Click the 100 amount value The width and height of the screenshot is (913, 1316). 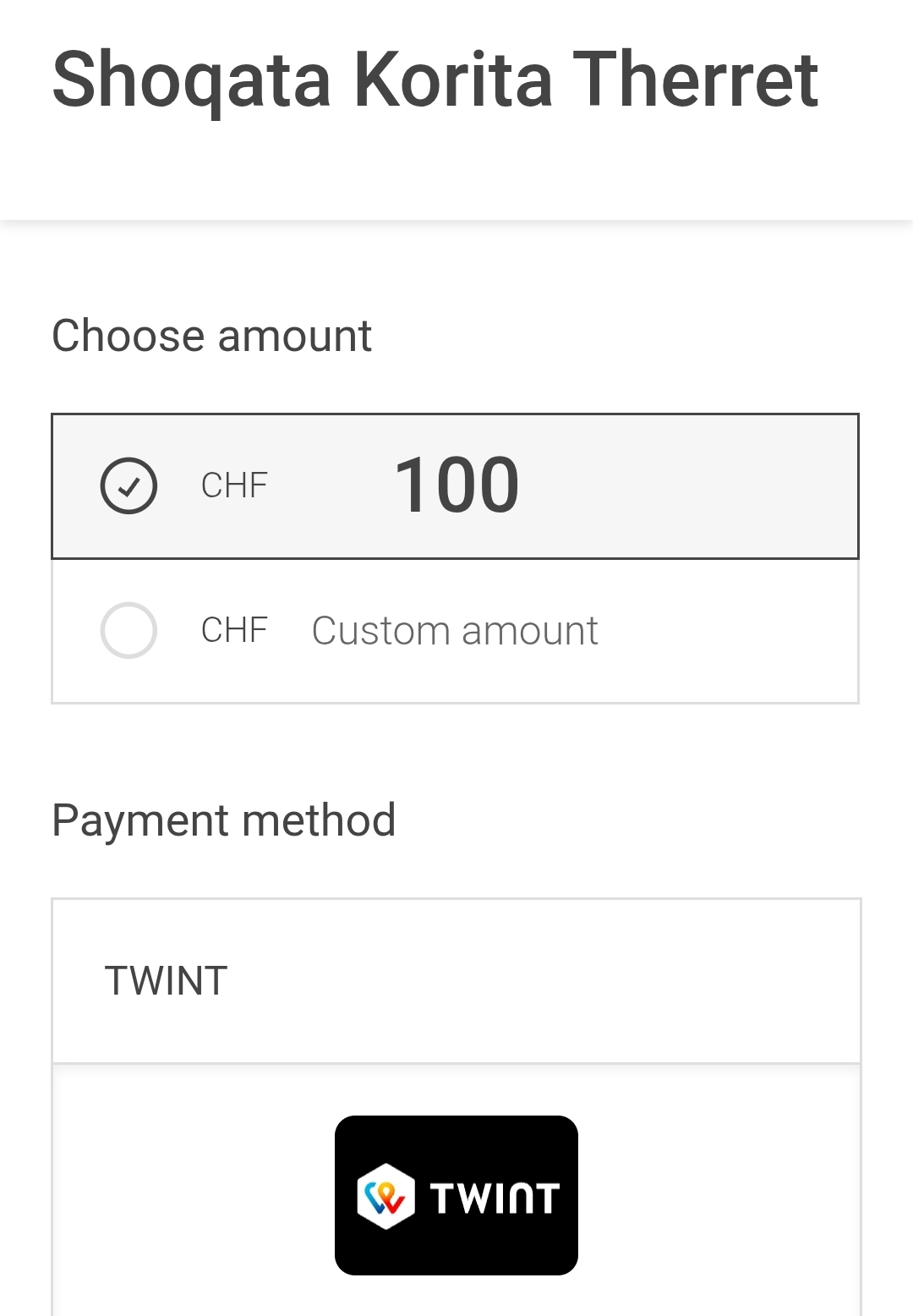click(456, 485)
